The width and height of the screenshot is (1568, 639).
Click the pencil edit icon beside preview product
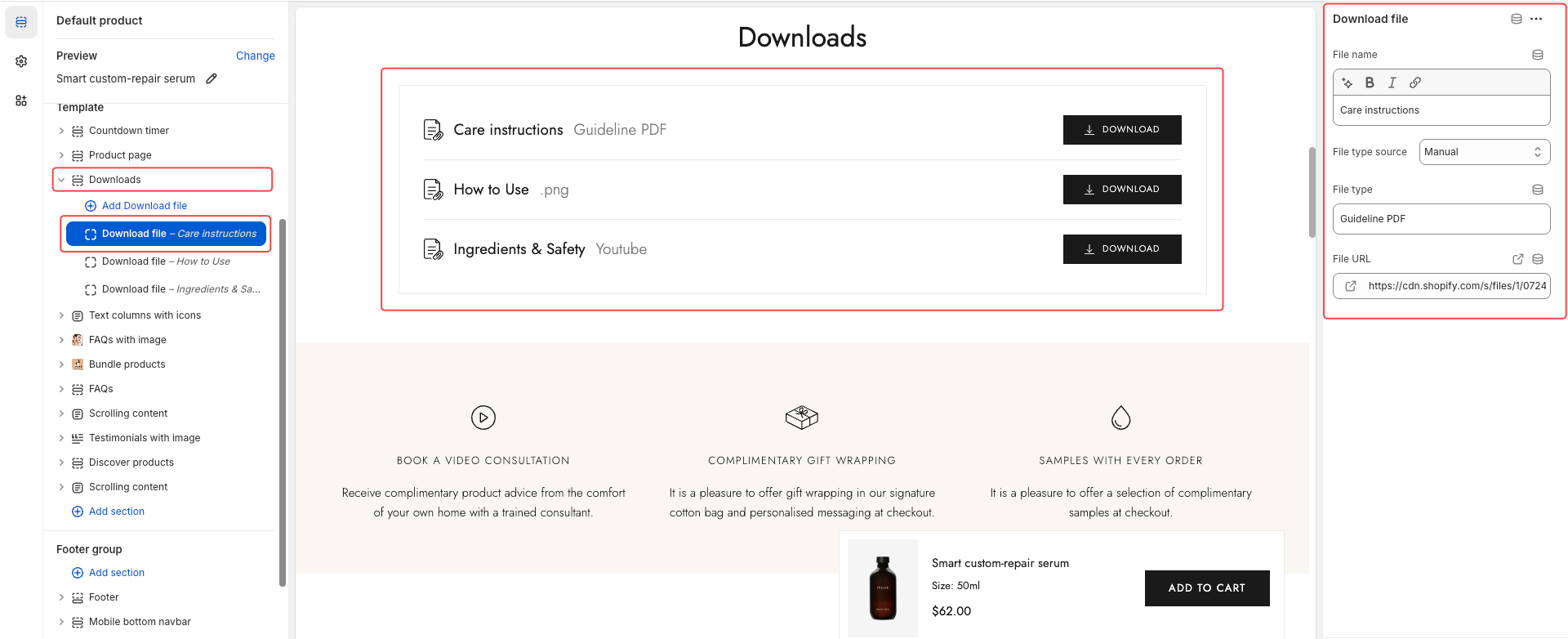coord(212,78)
